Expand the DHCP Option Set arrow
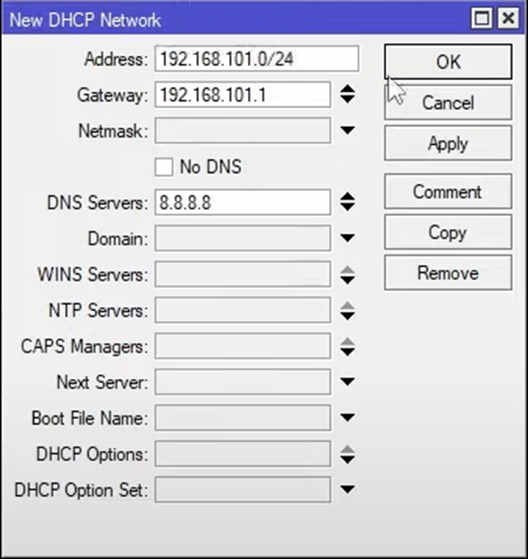The image size is (528, 559). point(347,489)
